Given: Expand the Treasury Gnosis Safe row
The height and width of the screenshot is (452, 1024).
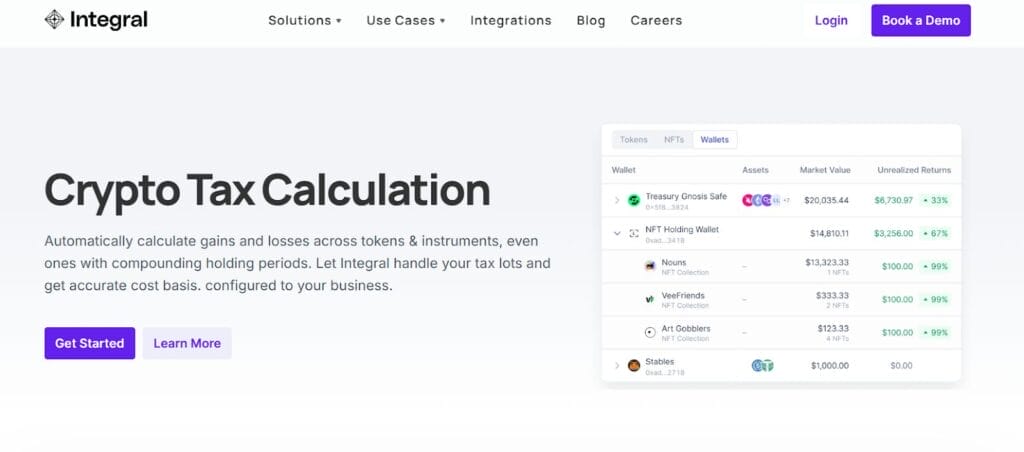Looking at the screenshot, I should pyautogui.click(x=617, y=200).
